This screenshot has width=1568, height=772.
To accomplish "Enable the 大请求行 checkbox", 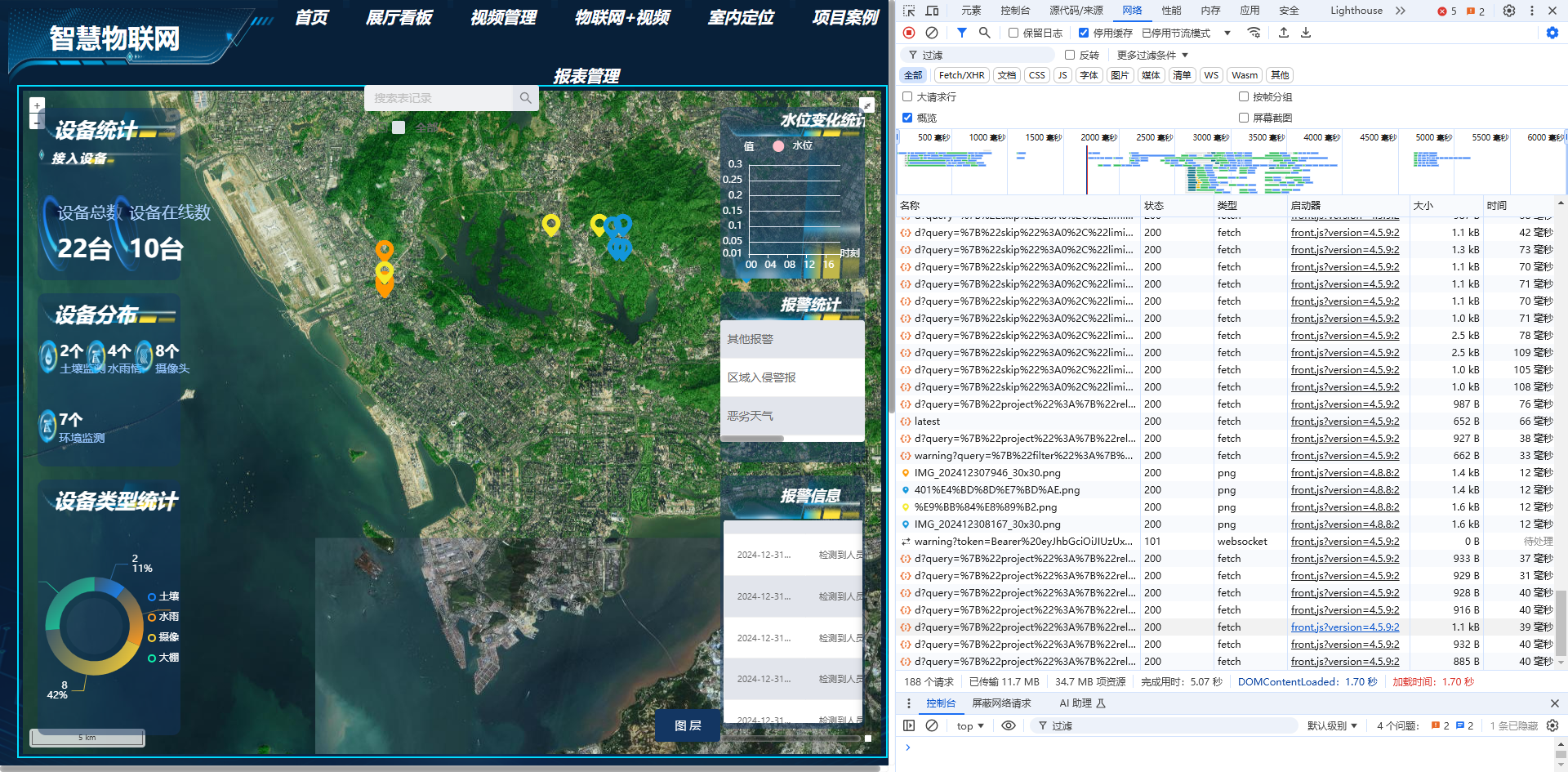I will click(907, 96).
